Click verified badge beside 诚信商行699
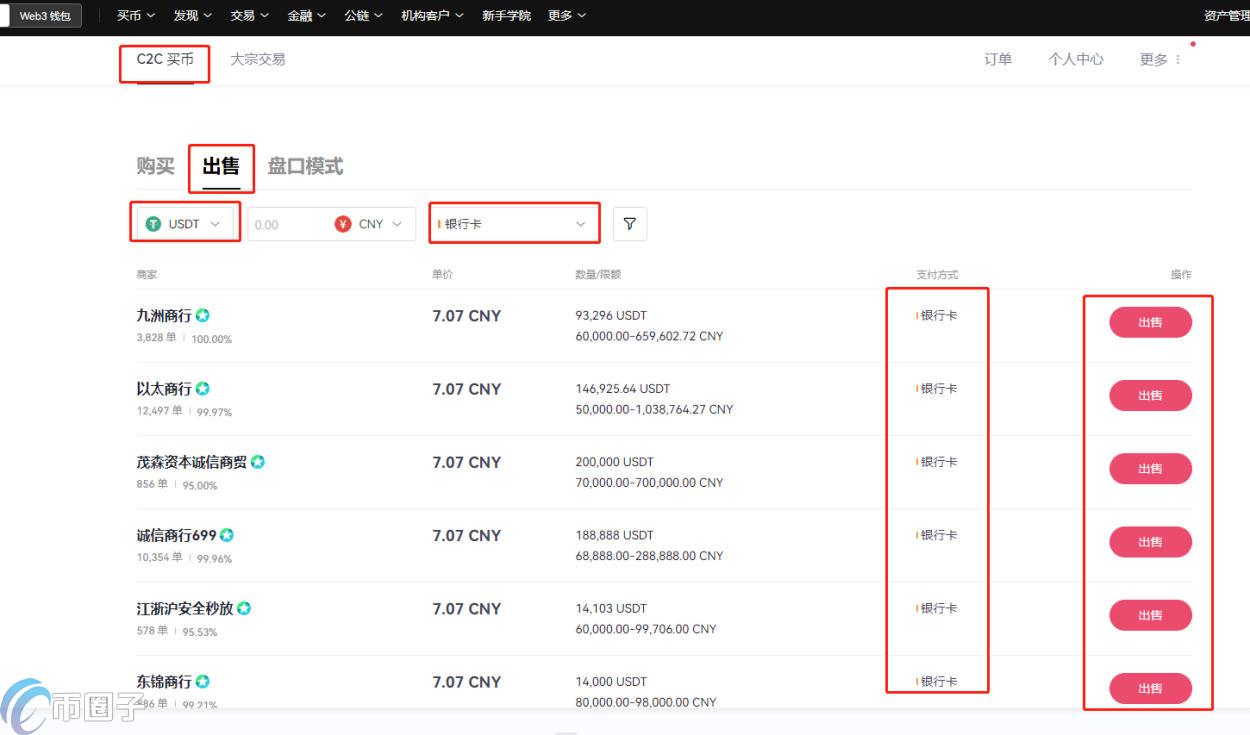This screenshot has height=735, width=1250. (226, 535)
